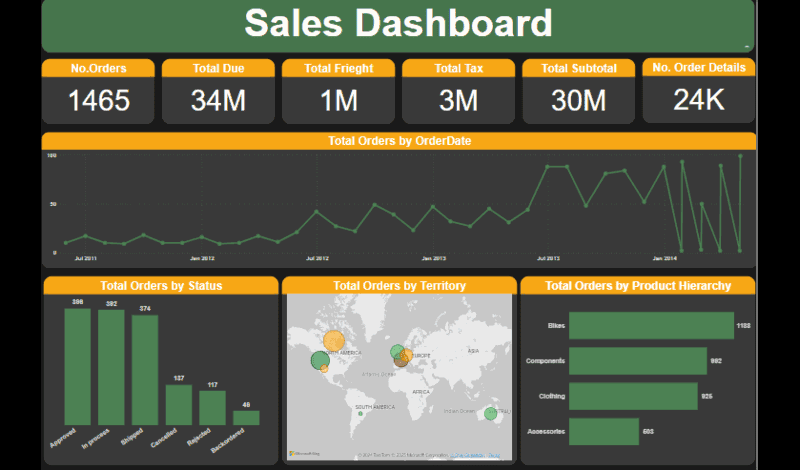Click the Total Tax card header
Viewport: 800px width, 470px height.
coord(459,68)
